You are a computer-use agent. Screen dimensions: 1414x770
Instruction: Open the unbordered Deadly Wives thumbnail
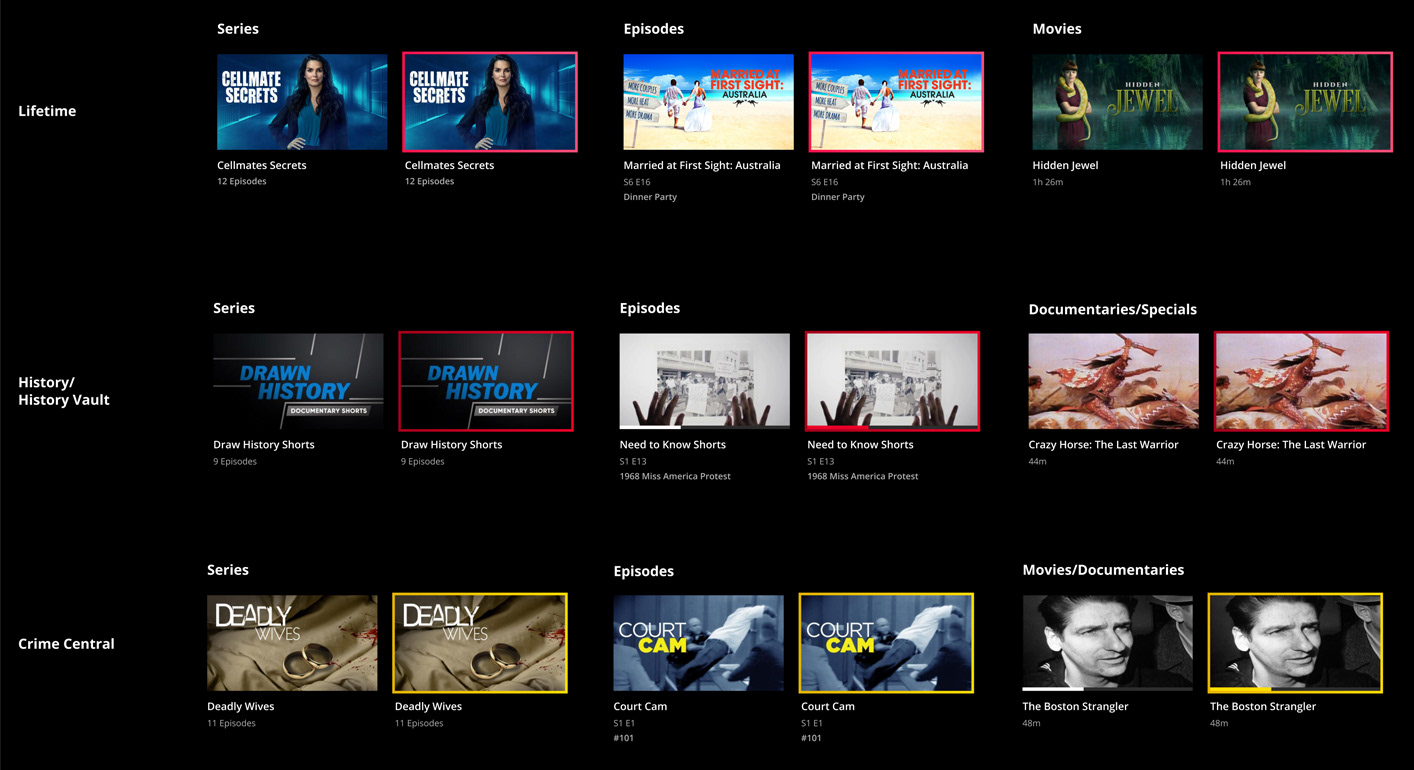pyautogui.click(x=292, y=643)
